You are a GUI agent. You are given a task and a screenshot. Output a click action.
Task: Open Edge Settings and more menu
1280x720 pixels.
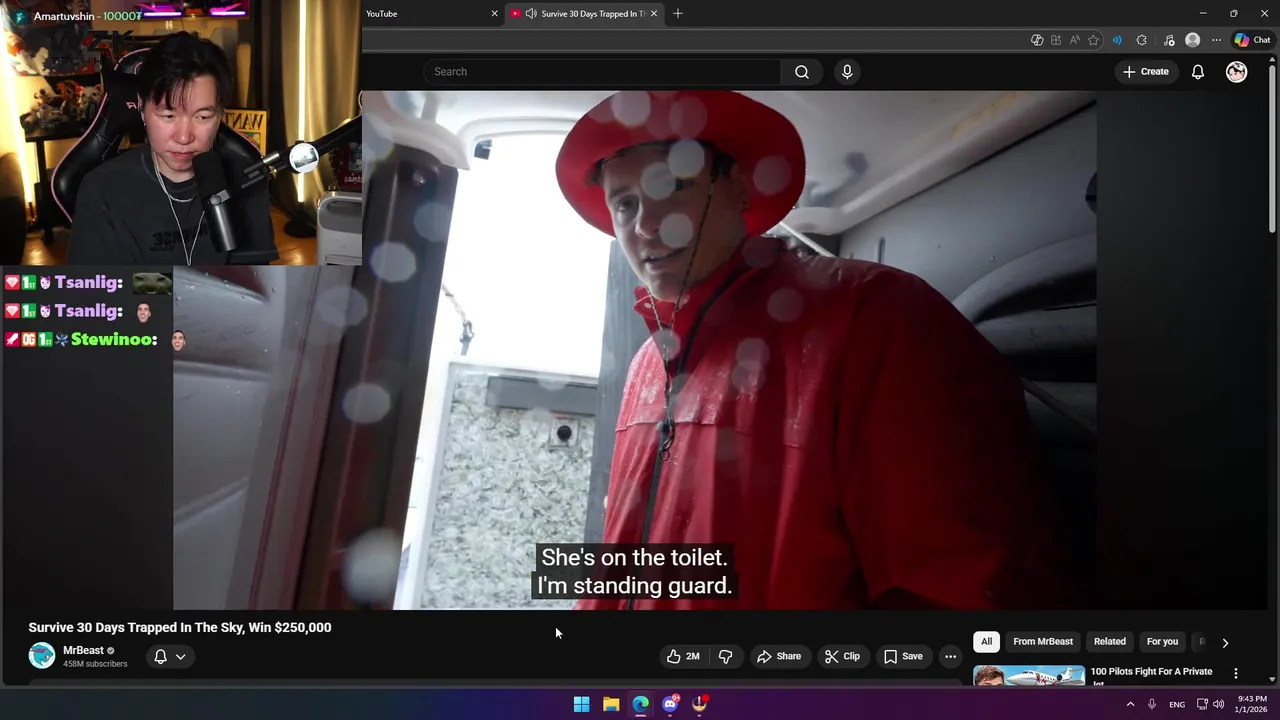tap(1216, 40)
